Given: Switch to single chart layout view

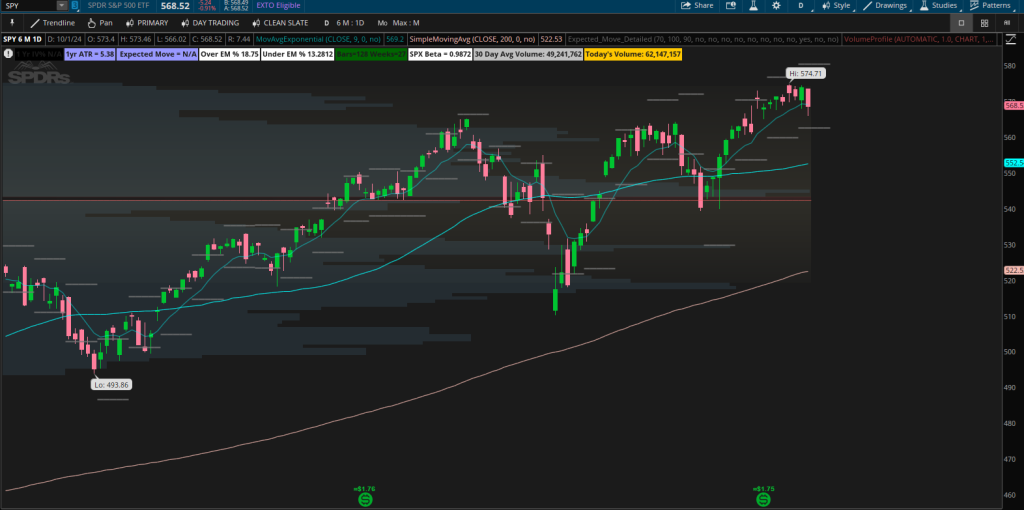Looking at the screenshot, I should tap(961, 22).
